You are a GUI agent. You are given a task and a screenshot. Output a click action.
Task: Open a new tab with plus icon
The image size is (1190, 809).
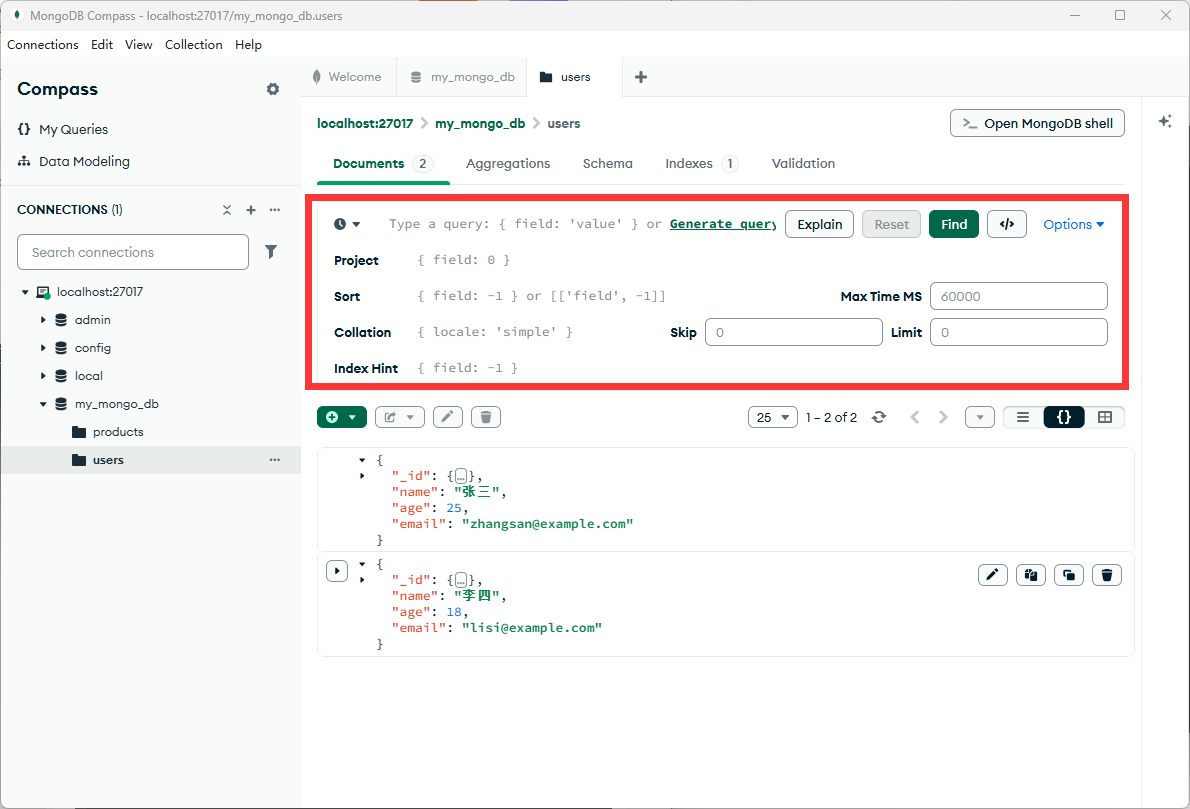[x=641, y=77]
